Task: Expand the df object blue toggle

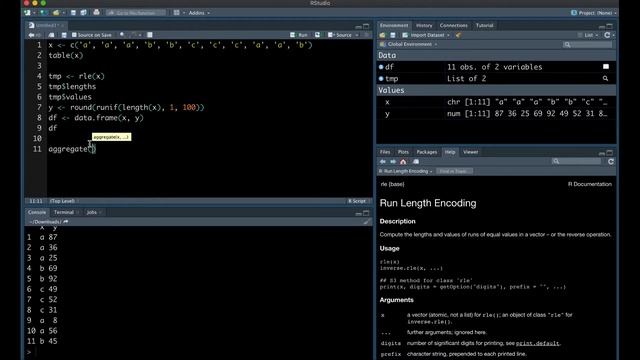Action: 381,67
